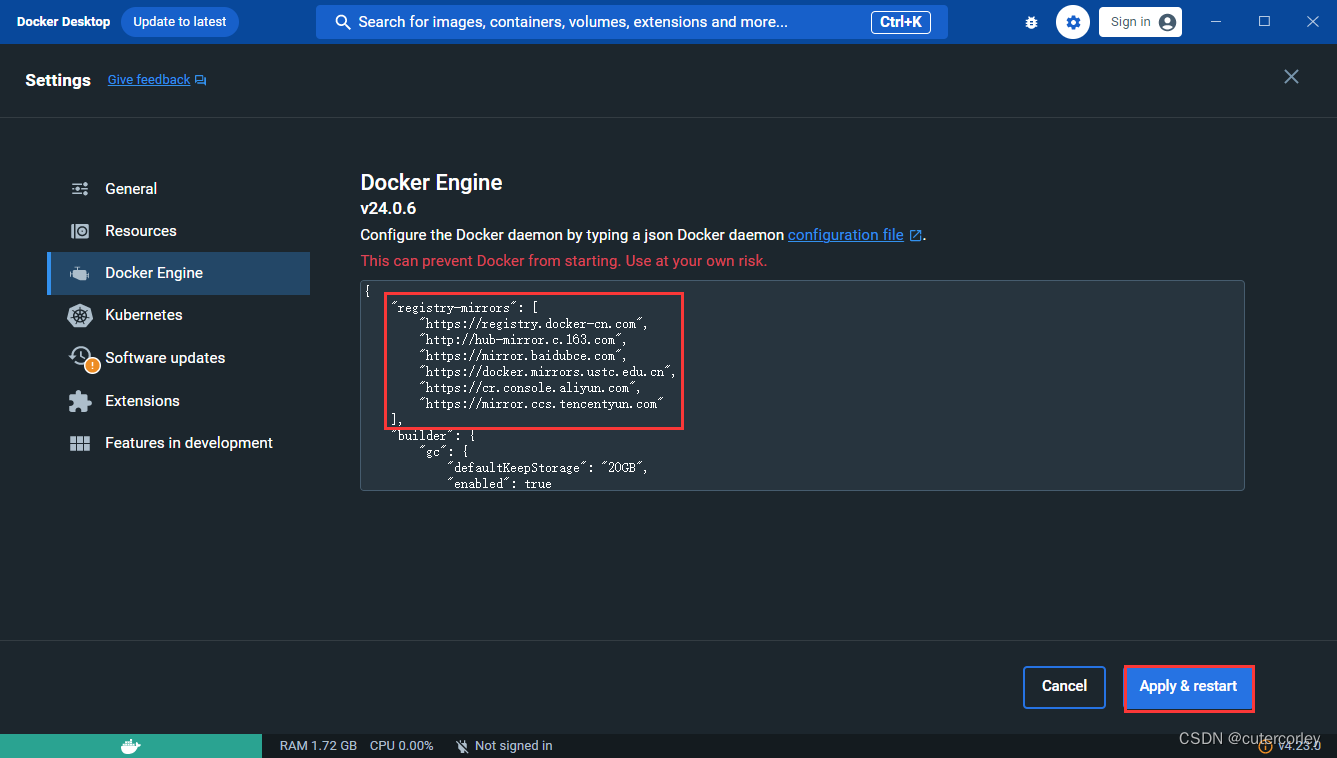This screenshot has width=1337, height=758.
Task: Click the settings gear icon
Action: pos(1073,22)
